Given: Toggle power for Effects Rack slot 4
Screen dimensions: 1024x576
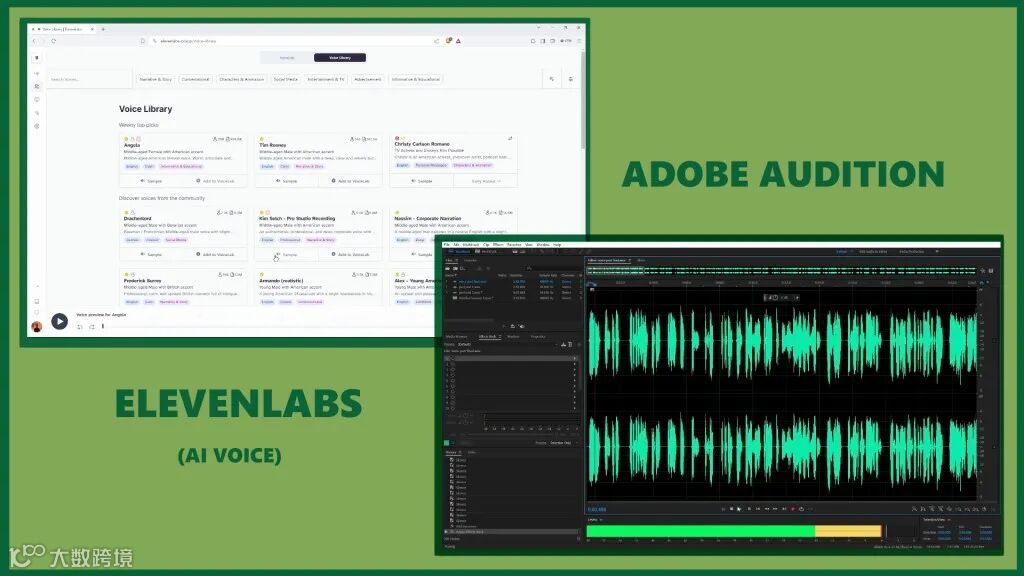Looking at the screenshot, I should 453,375.
